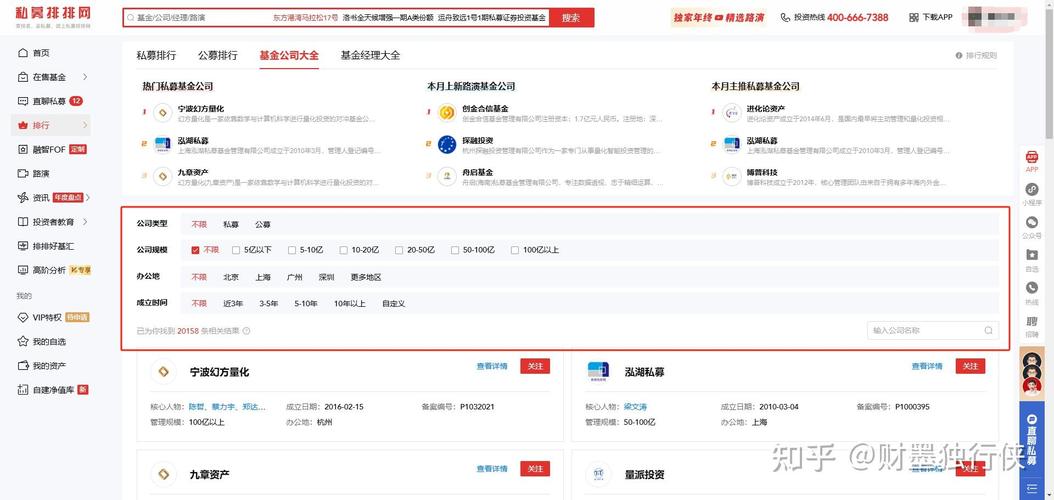Screen dimensions: 1054x500
Task: Switch to 基金经理大全 tab
Action: point(370,56)
